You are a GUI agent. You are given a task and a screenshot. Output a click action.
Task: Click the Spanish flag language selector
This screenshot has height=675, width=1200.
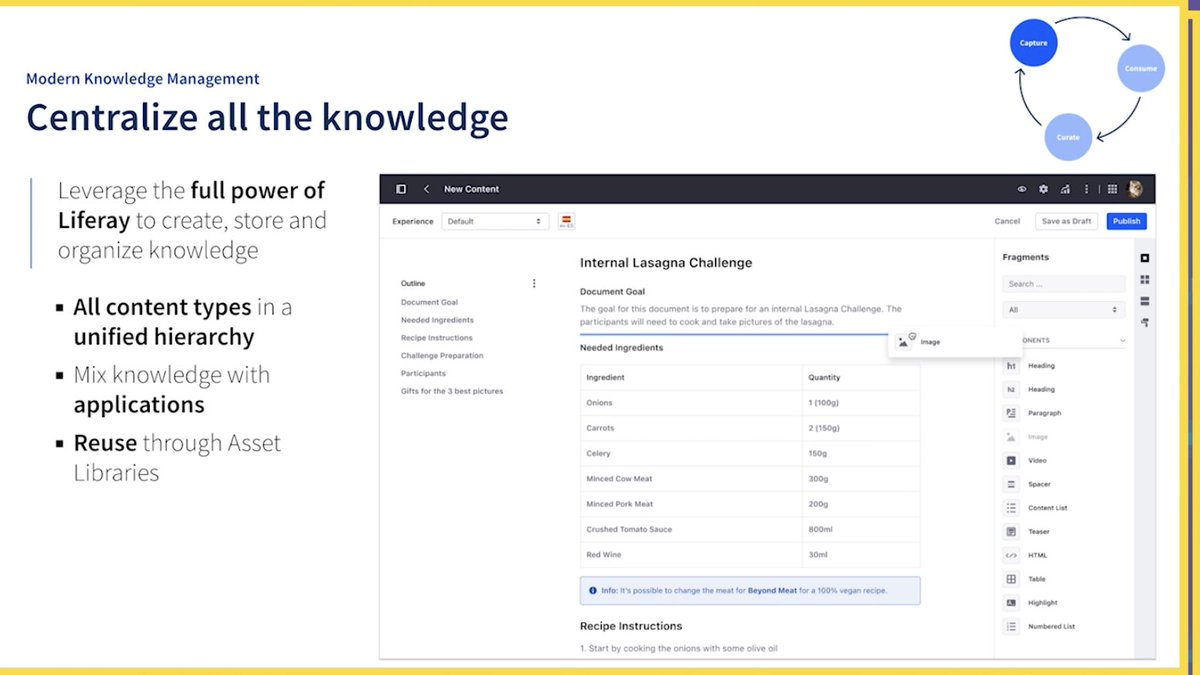(566, 221)
